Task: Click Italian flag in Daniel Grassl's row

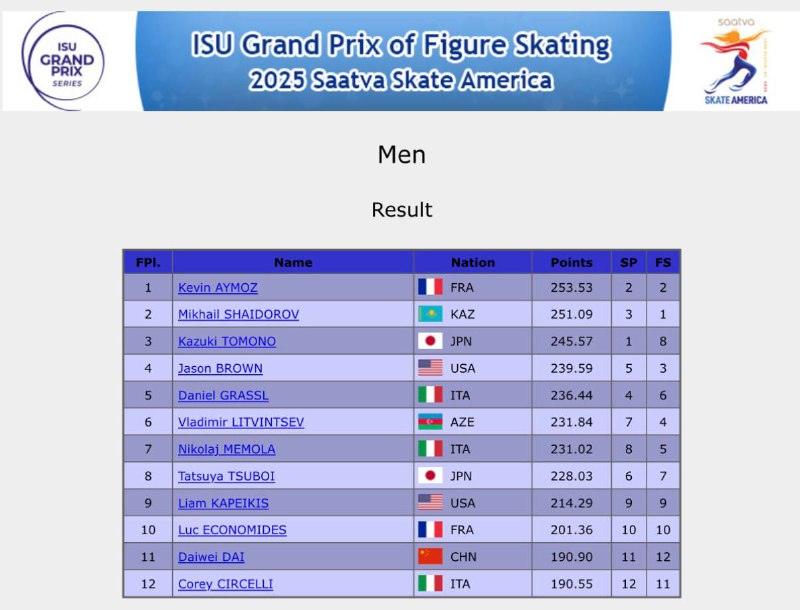Action: pyautogui.click(x=429, y=395)
